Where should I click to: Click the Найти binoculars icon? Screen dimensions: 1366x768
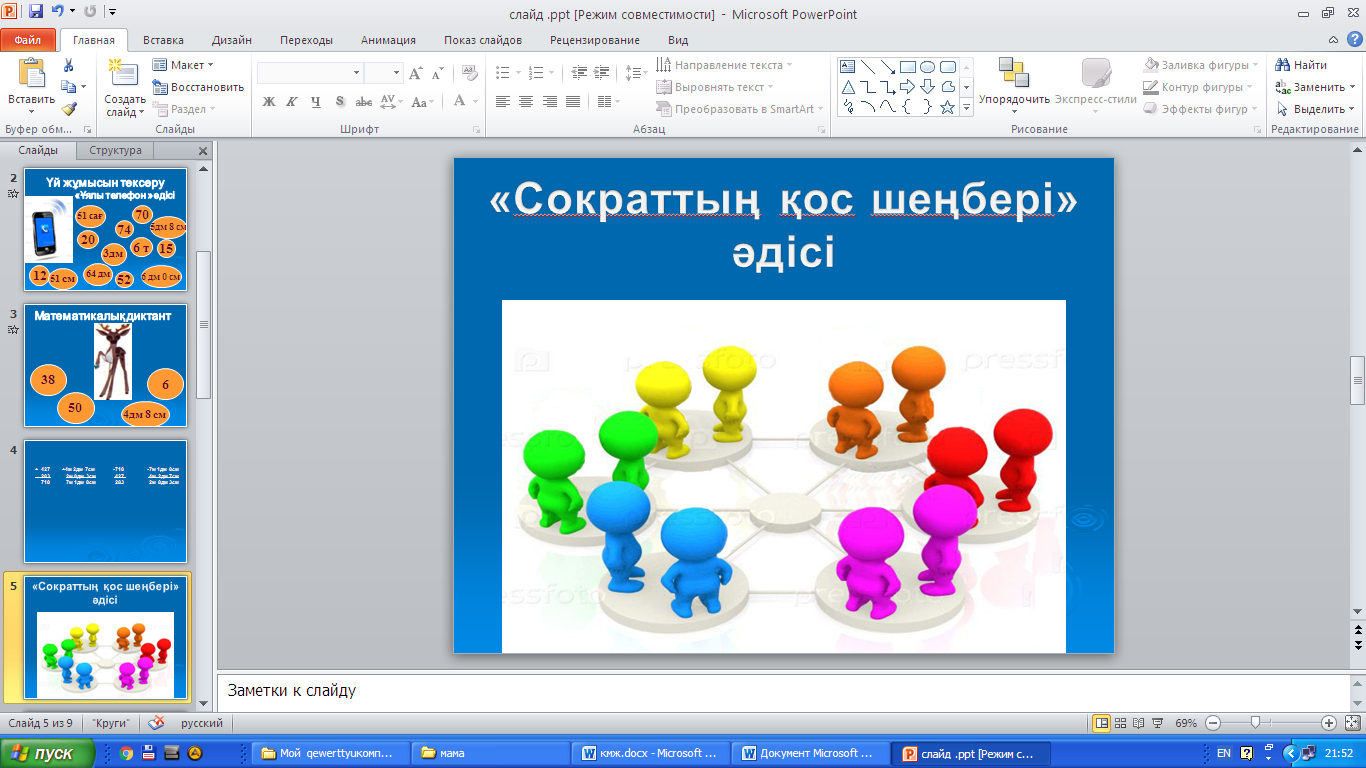pyautogui.click(x=1282, y=65)
